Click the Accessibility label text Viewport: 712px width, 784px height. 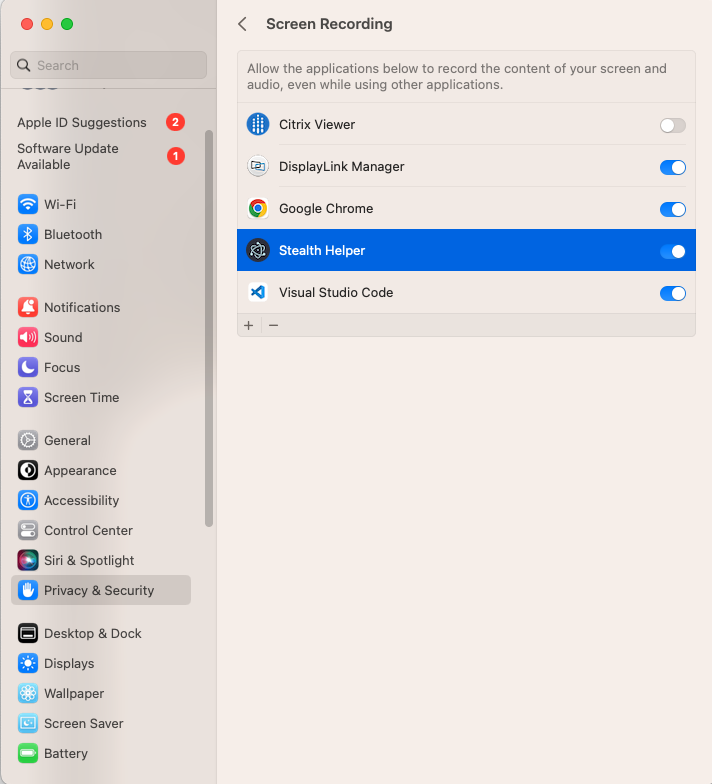(82, 500)
